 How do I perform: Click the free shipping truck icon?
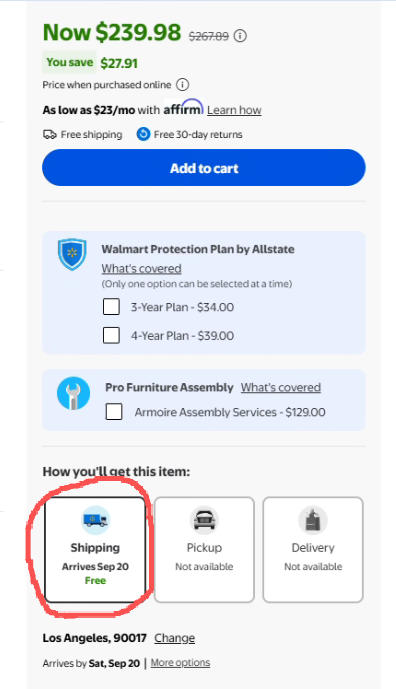(50, 134)
